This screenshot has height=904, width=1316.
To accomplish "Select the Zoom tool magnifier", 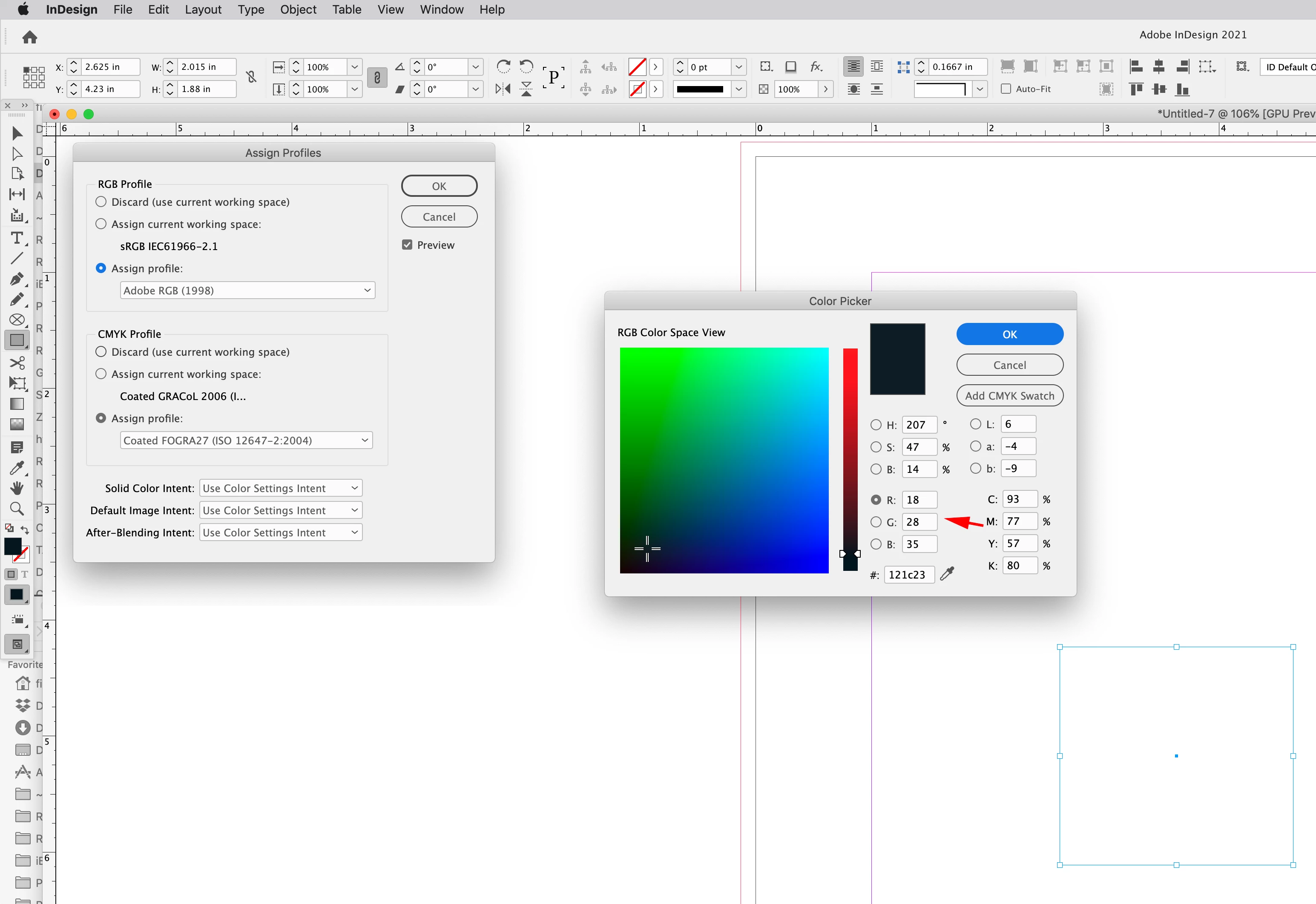I will pos(17,509).
